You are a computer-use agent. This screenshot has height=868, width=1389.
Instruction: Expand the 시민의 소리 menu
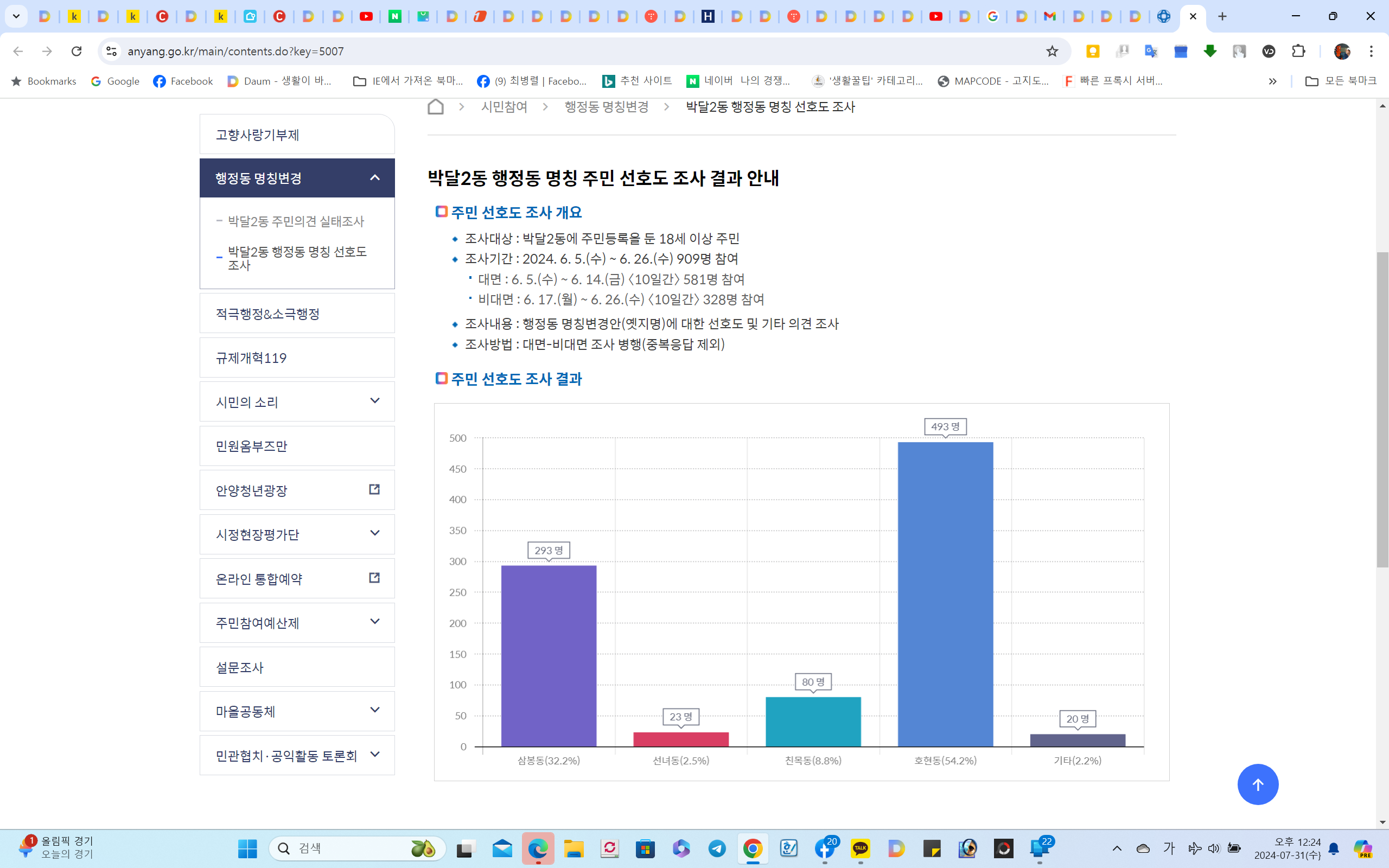pos(374,401)
